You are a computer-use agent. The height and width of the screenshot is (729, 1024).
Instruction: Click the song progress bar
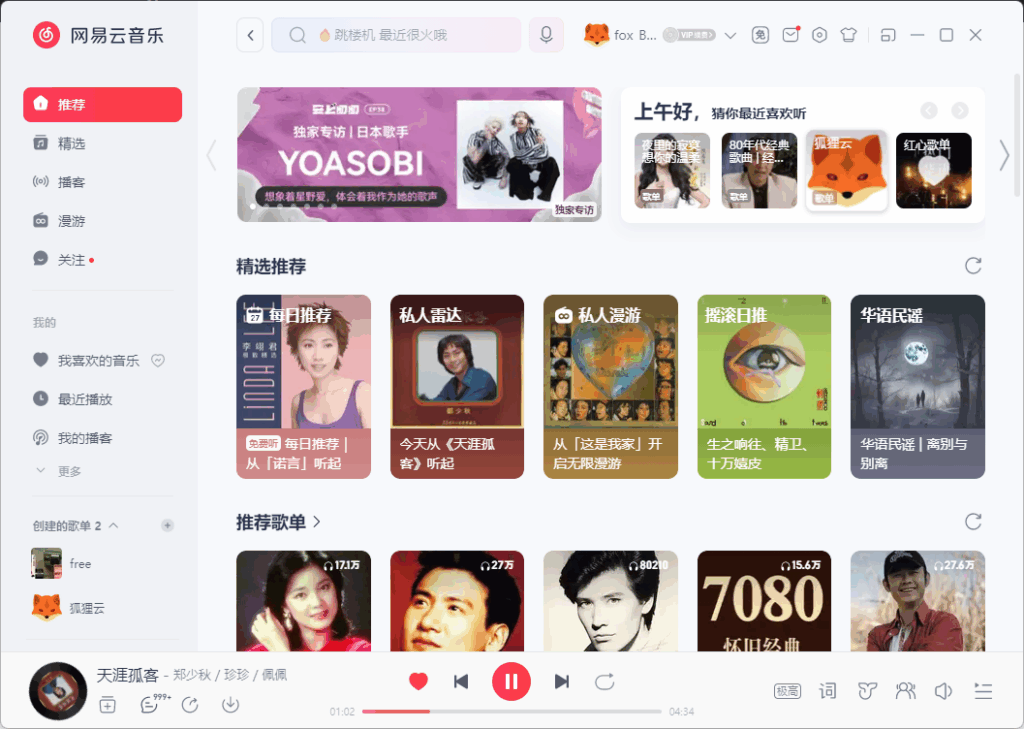511,711
